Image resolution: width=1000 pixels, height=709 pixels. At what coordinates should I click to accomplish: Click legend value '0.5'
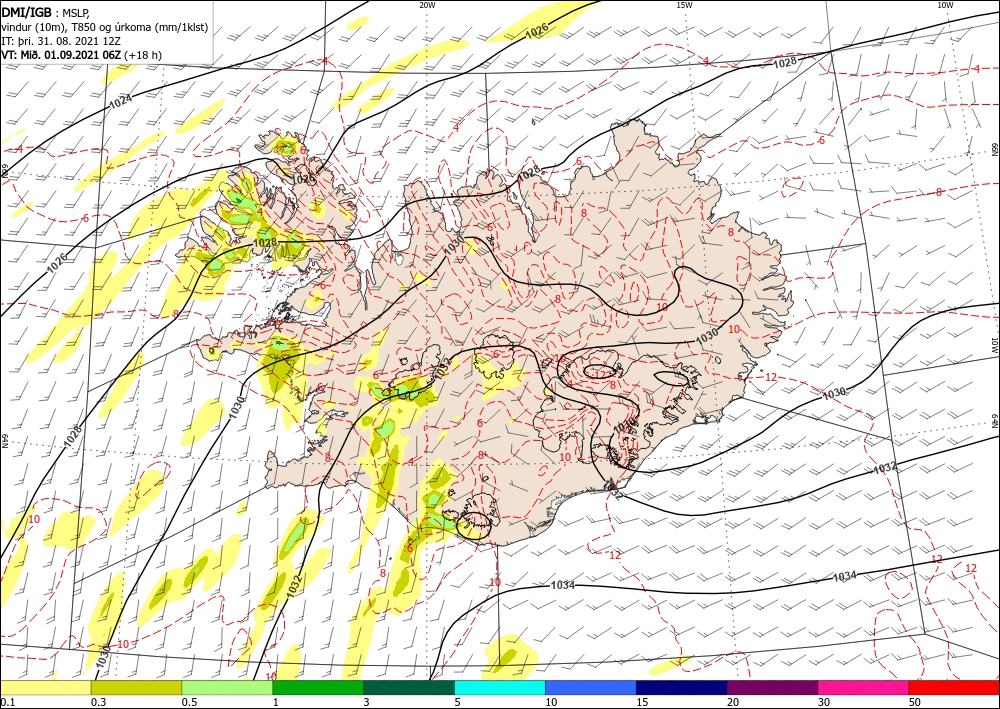click(x=188, y=702)
